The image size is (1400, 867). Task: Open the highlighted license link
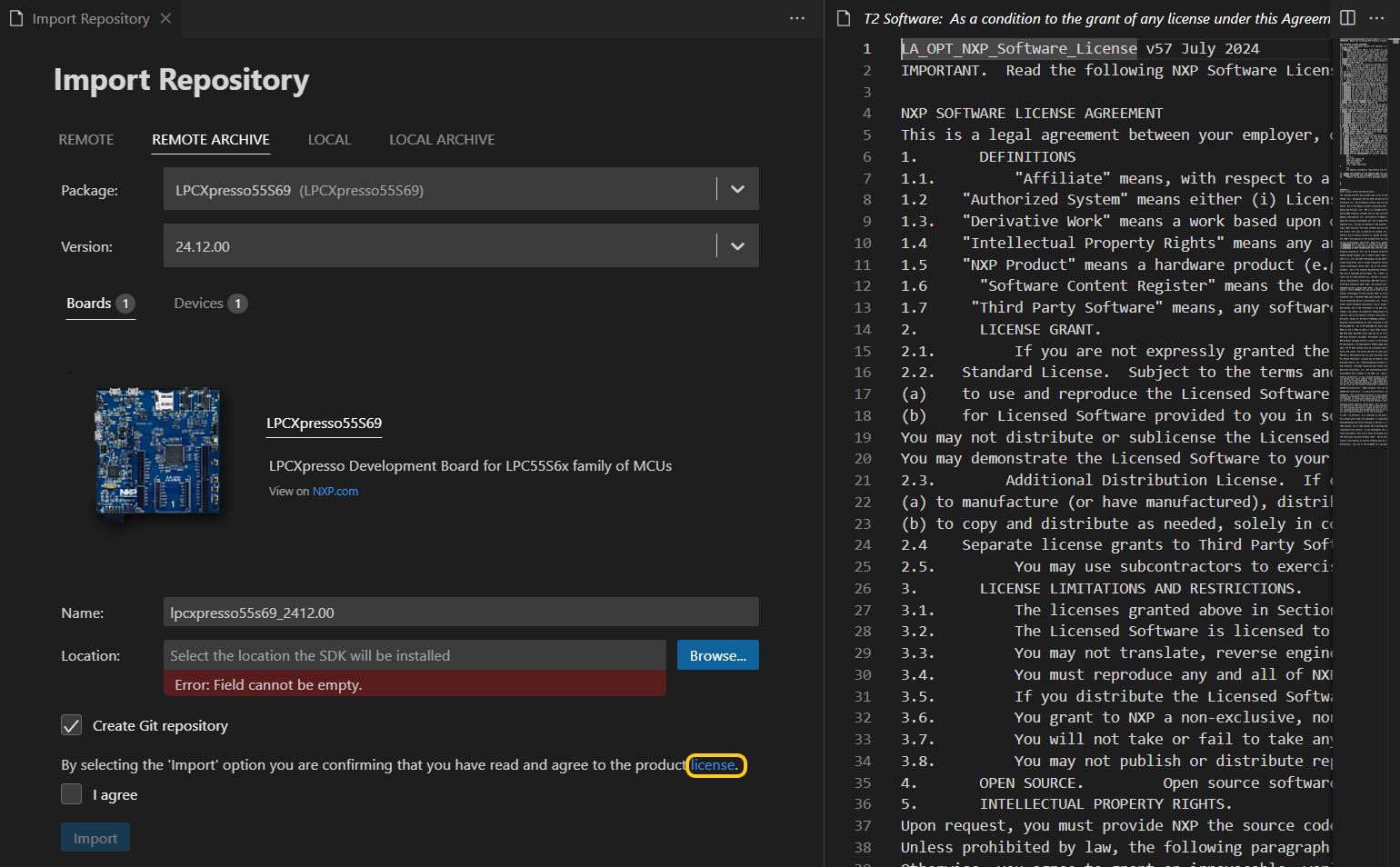715,765
